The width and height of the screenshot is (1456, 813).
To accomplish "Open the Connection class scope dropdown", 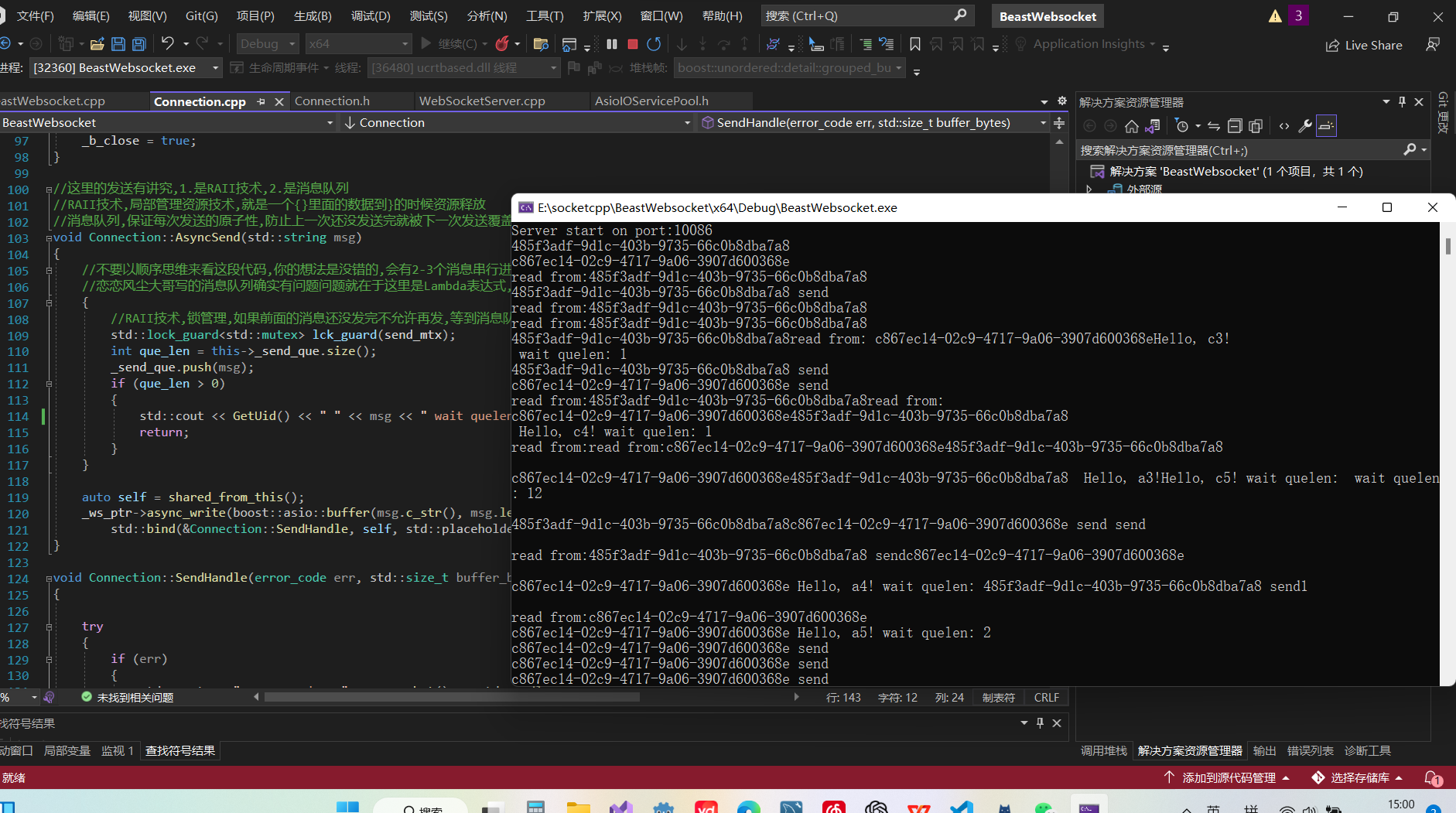I will tap(518, 123).
